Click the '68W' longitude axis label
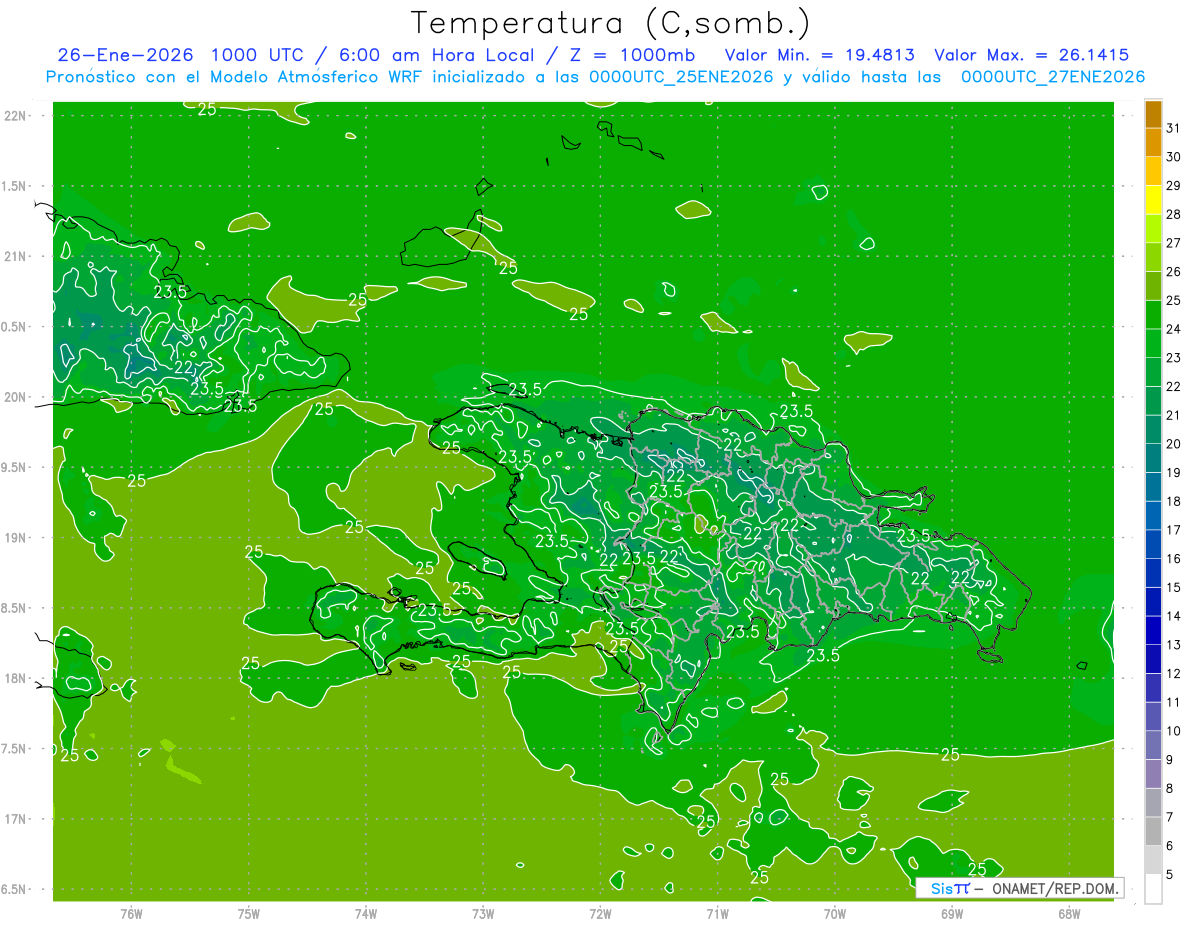This screenshot has width=1200, height=927. (x=1069, y=914)
